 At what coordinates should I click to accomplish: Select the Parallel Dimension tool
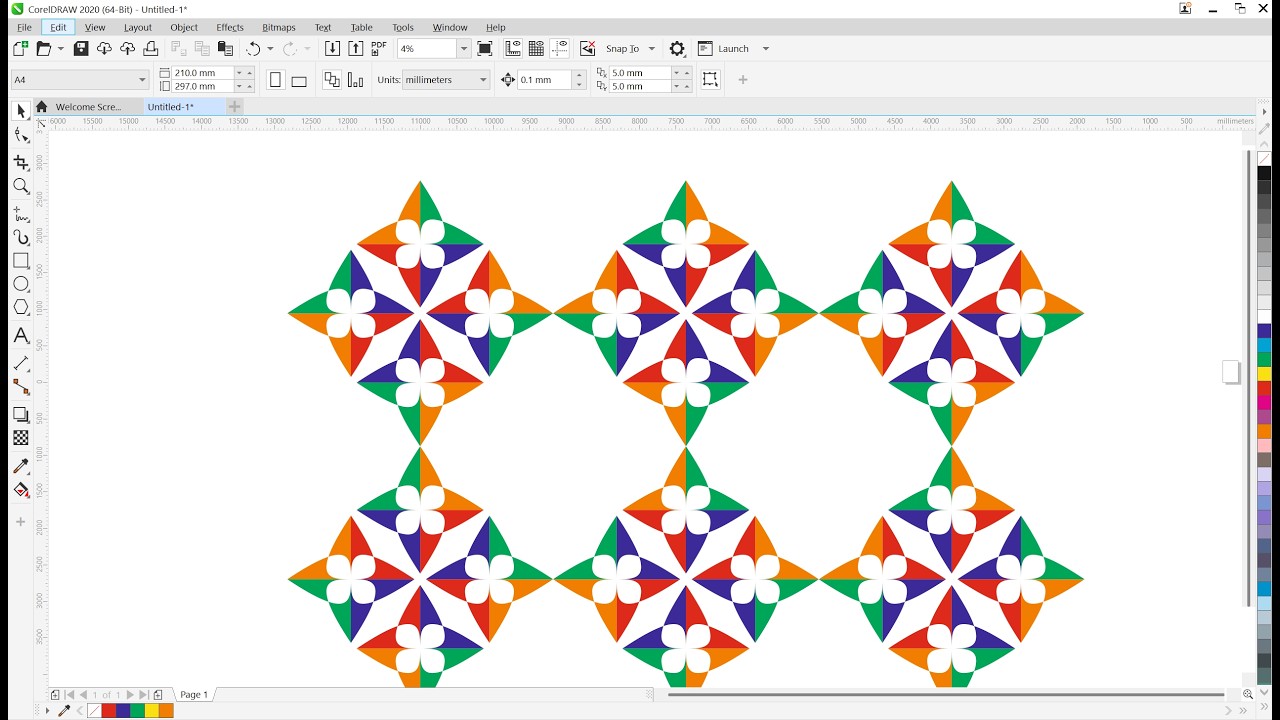(x=21, y=363)
